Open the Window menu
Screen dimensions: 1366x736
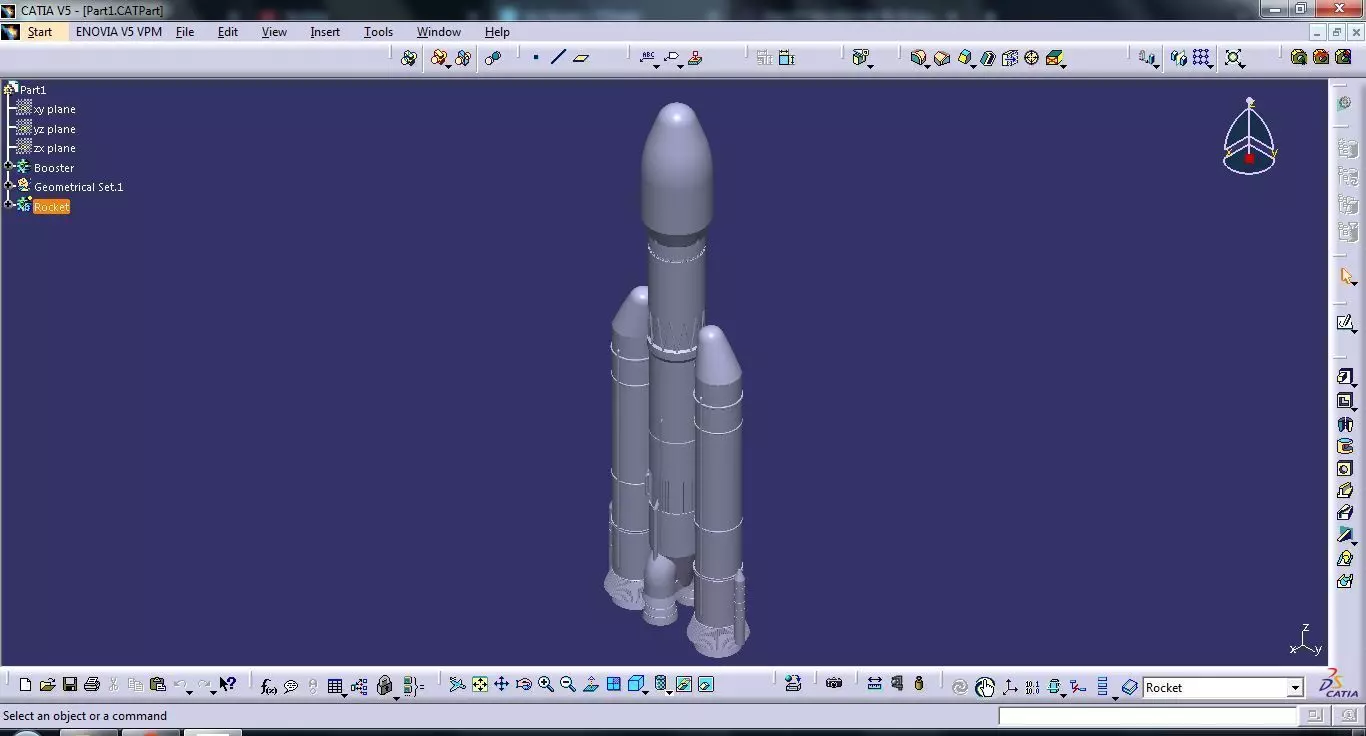tap(439, 32)
